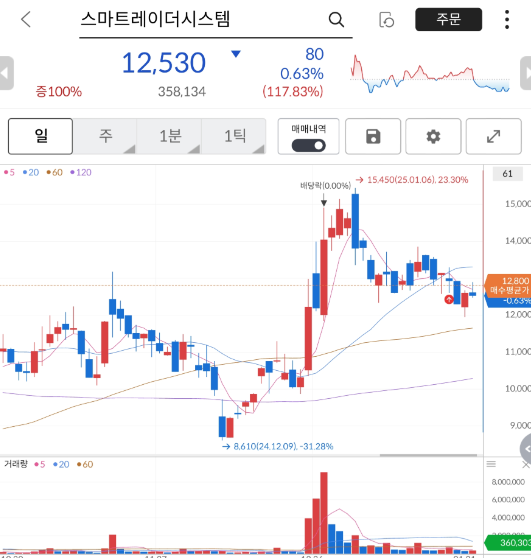Open the volume panel menu lines icon
Image resolution: width=531 pixels, height=558 pixels.
pyautogui.click(x=491, y=464)
